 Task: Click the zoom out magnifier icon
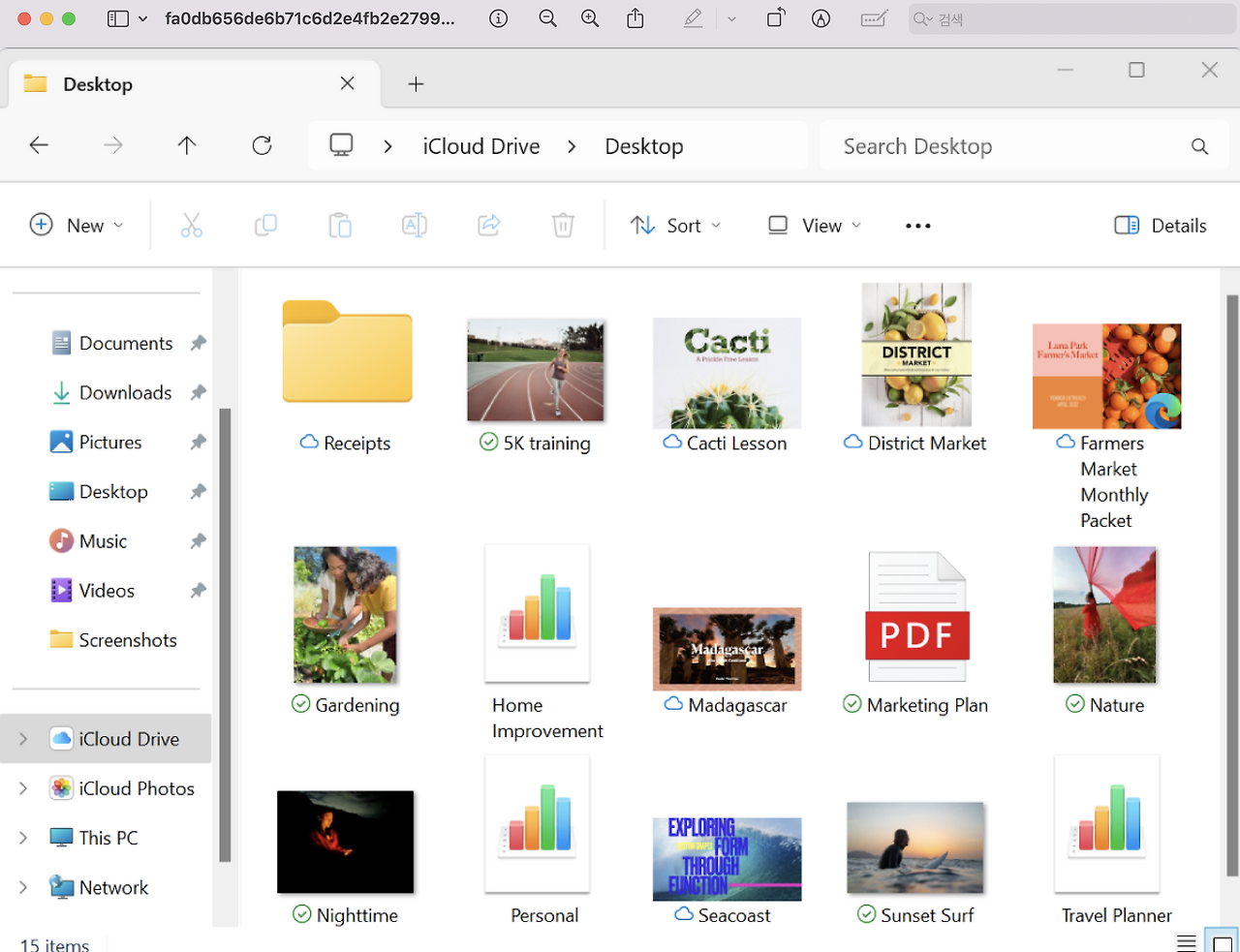pyautogui.click(x=547, y=18)
